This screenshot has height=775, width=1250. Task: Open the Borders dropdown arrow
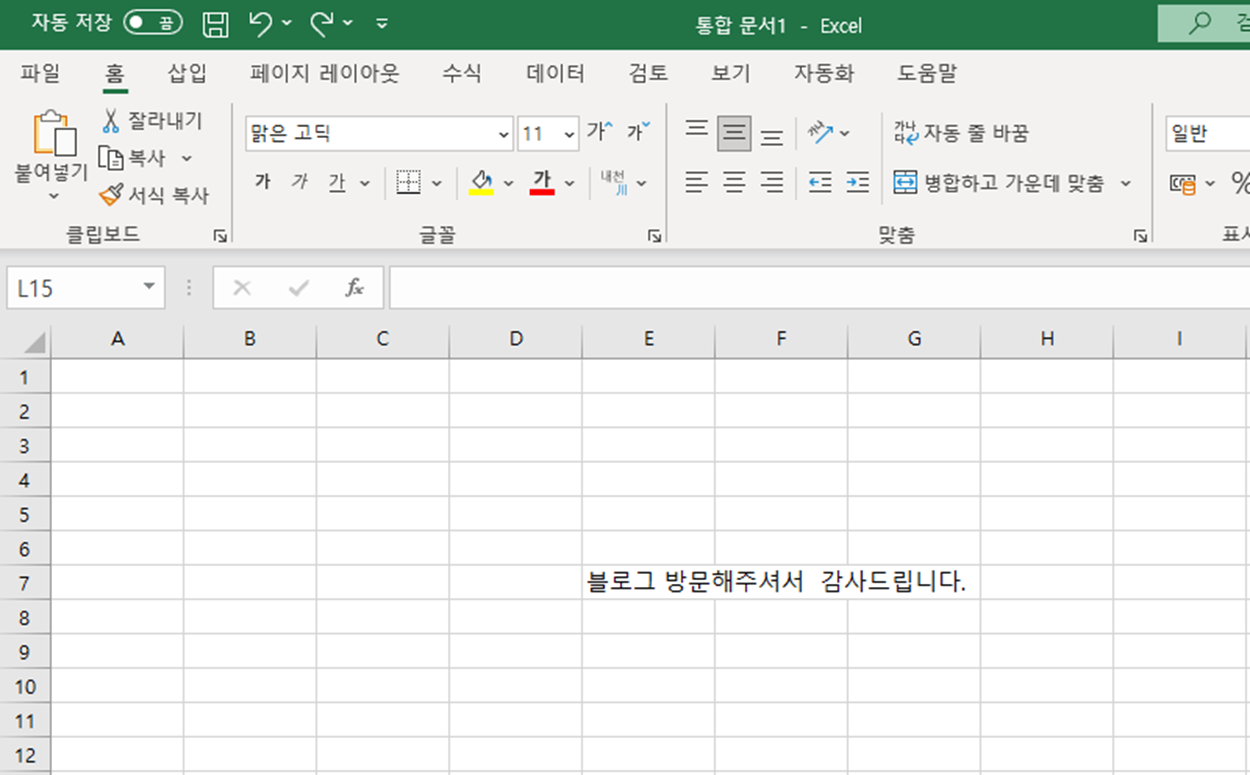(437, 183)
